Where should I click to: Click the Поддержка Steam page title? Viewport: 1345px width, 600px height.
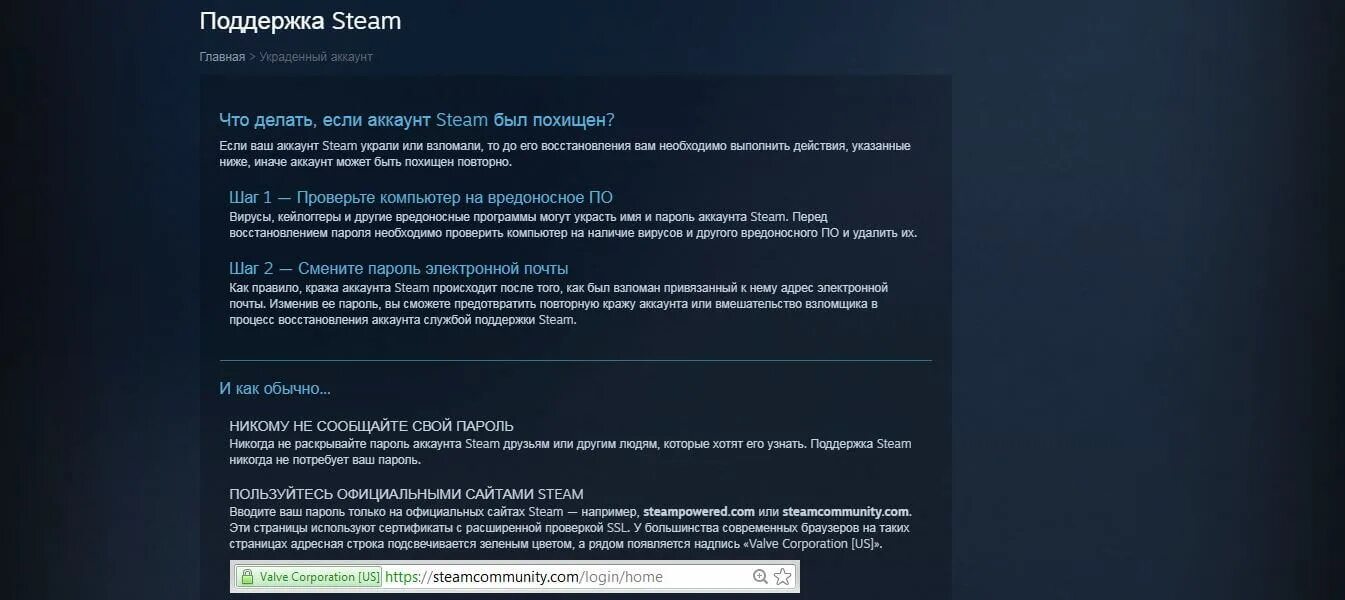300,20
